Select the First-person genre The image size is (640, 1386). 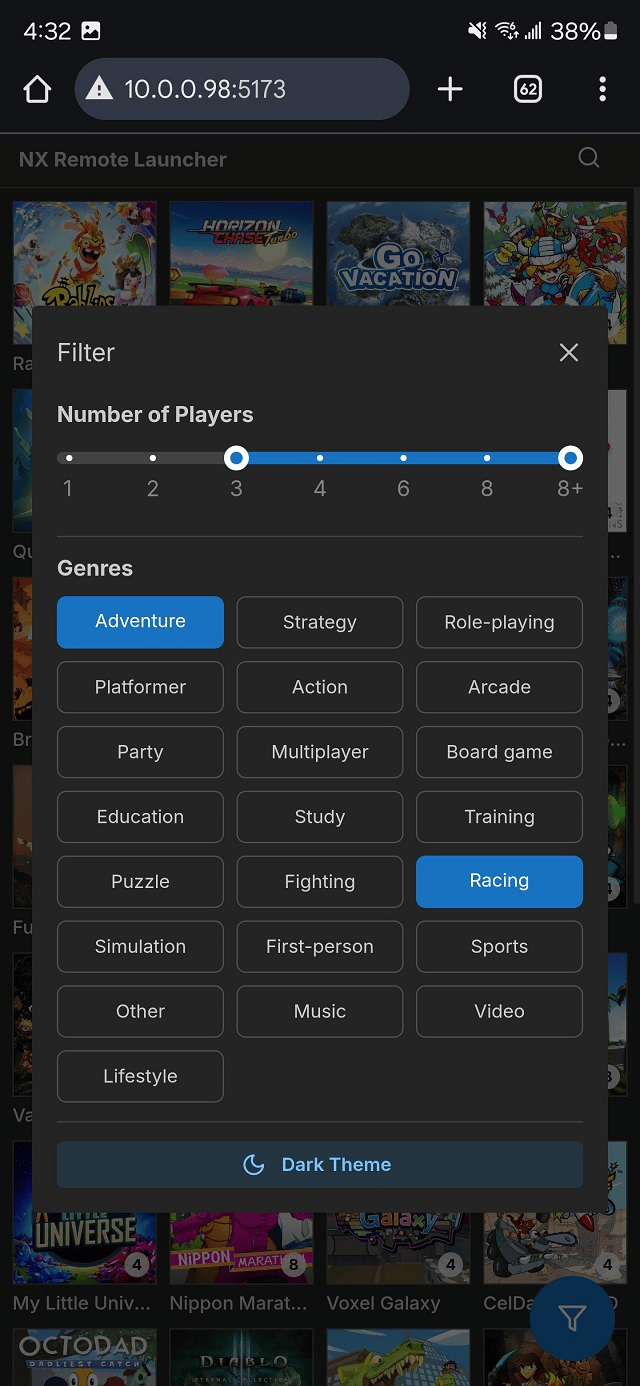tap(319, 946)
